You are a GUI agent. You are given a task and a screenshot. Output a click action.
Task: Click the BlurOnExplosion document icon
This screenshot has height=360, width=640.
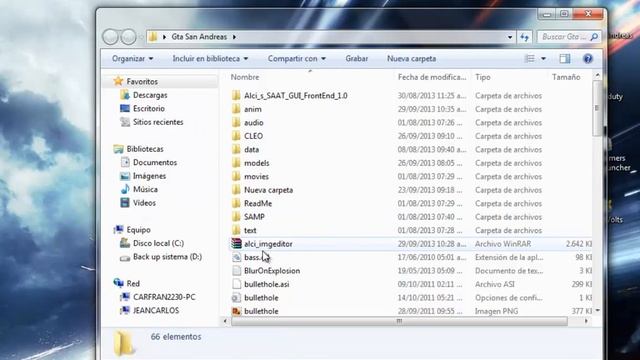236,271
